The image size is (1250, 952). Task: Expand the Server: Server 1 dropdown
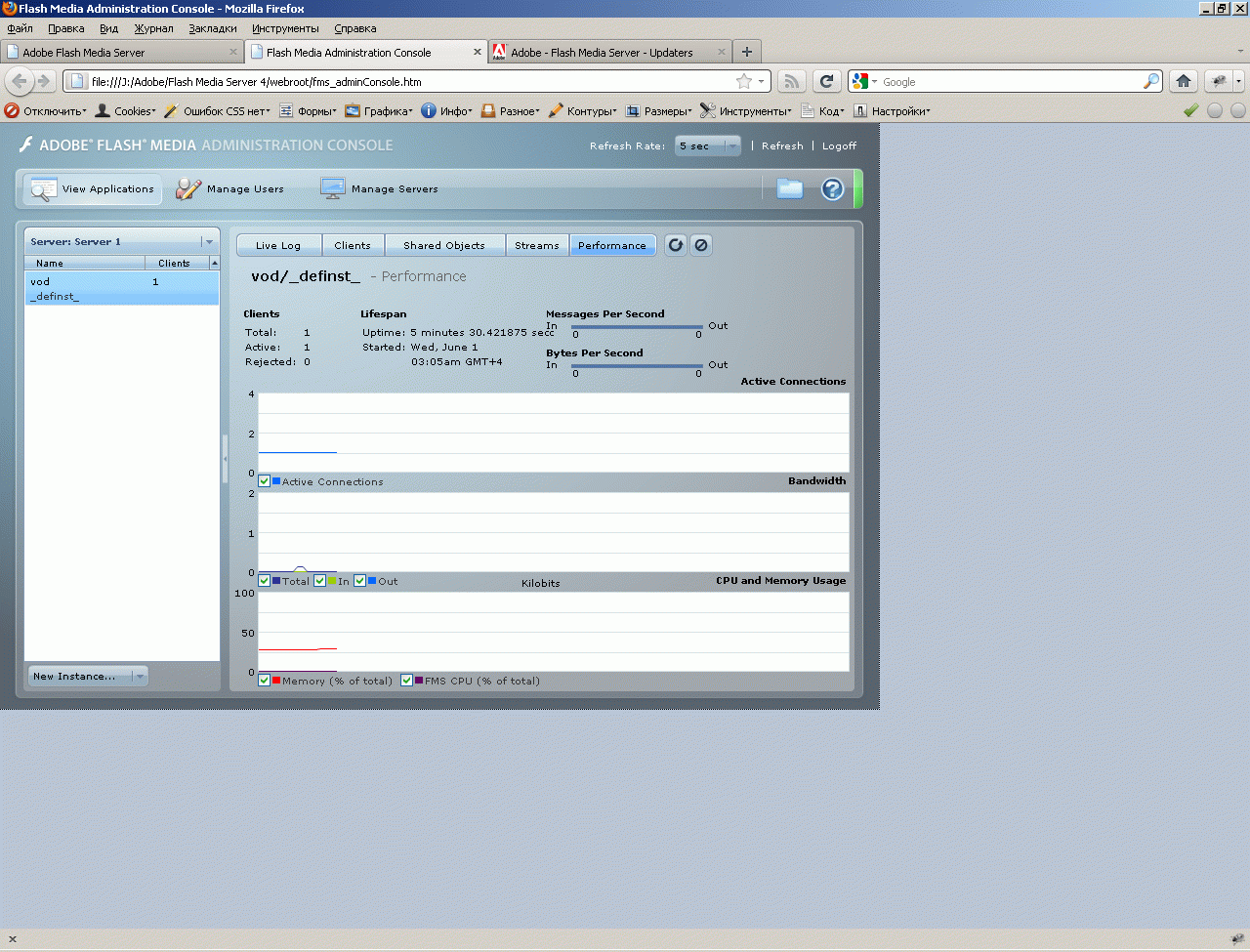[122, 241]
